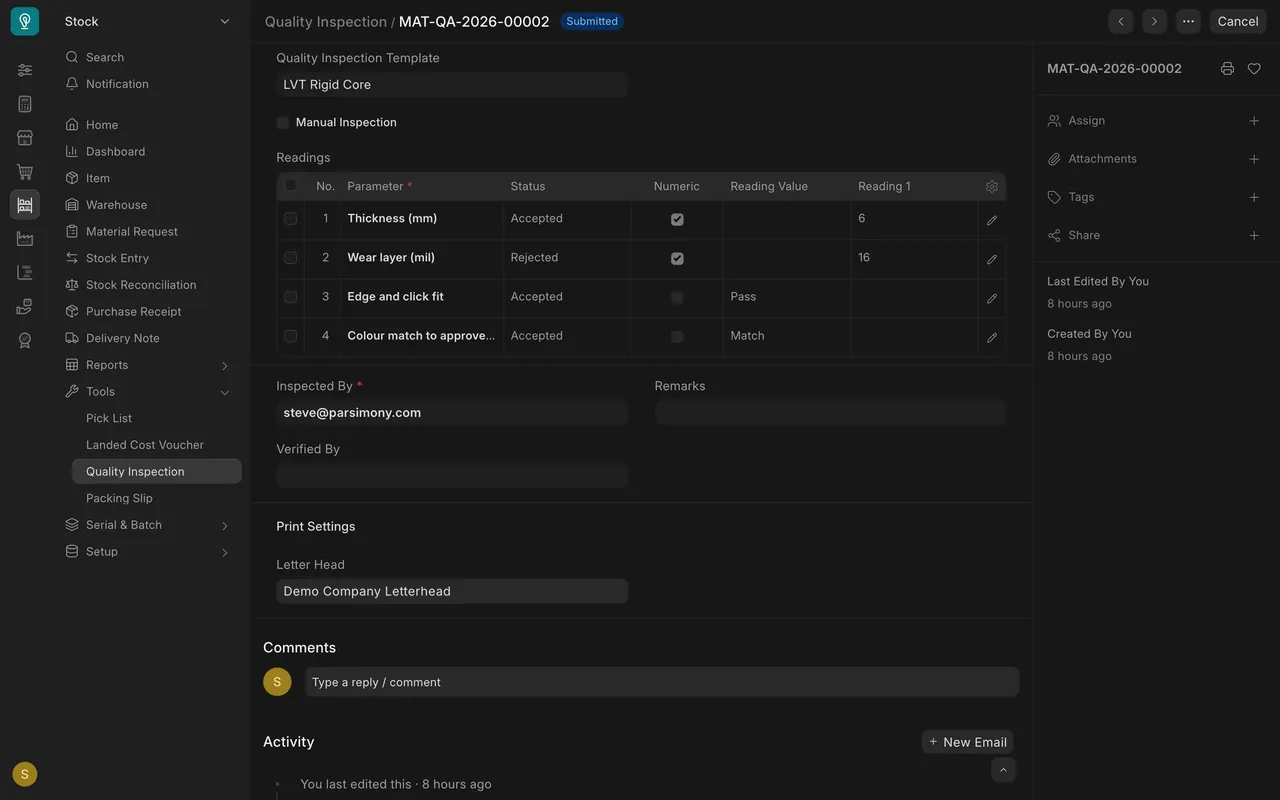Screen dimensions: 1280x800
Task: Expand the Setup section in the sidebar
Action: (224, 553)
